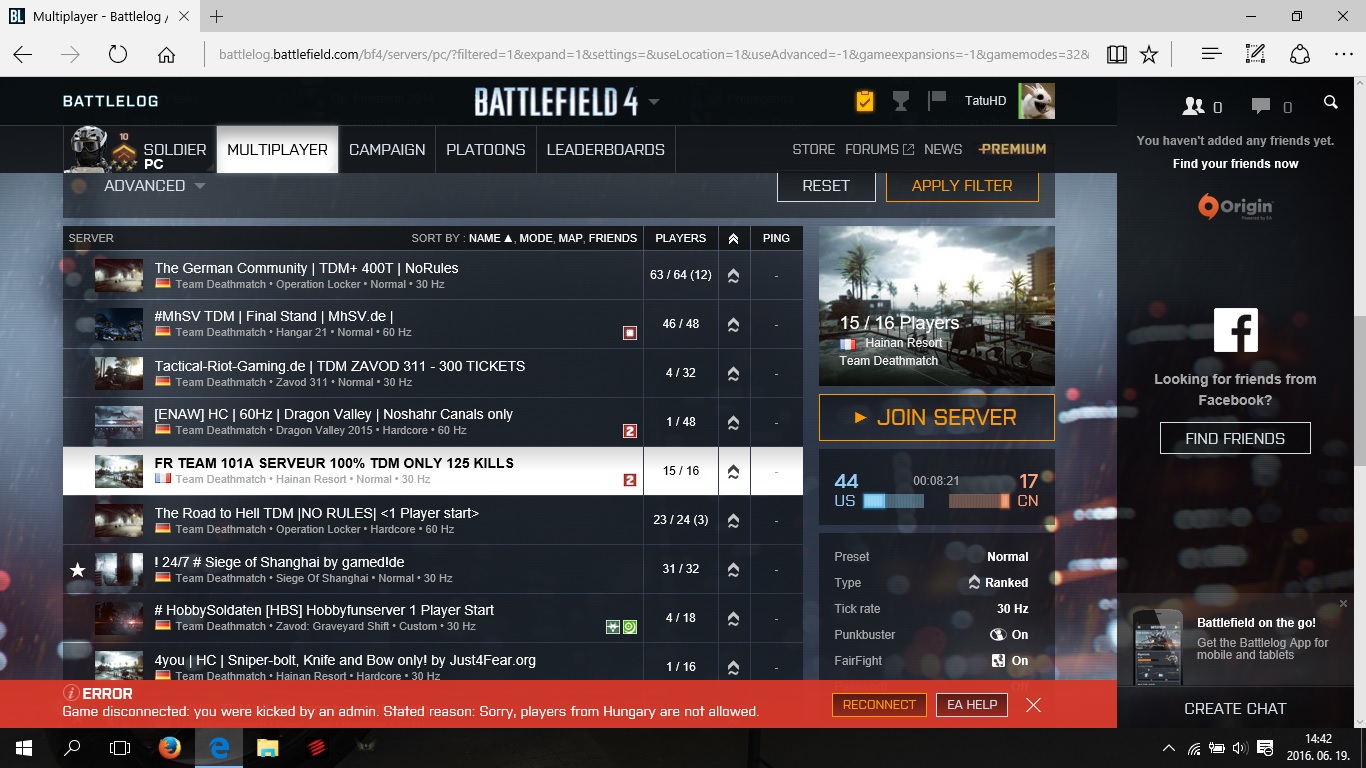Screen dimensions: 1366x768
Task: Open the FORUMS external link
Action: [879, 149]
